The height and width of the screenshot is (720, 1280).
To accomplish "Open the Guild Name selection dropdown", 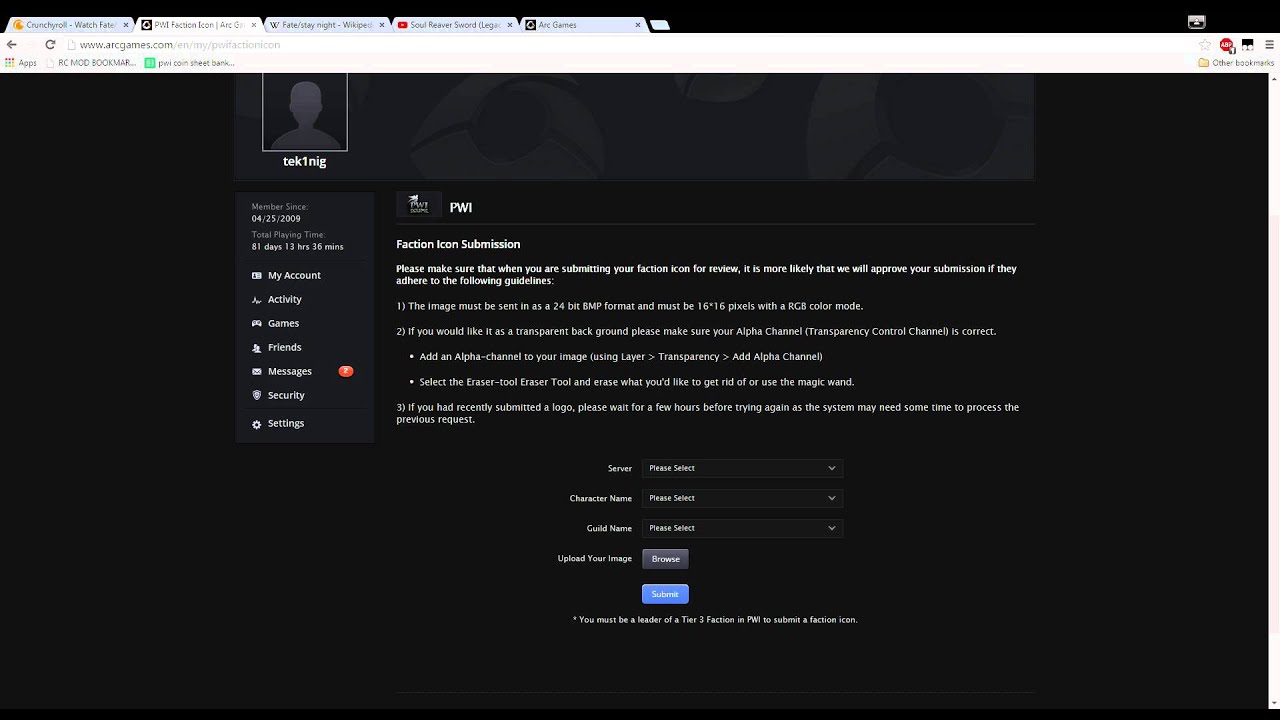I will point(742,527).
